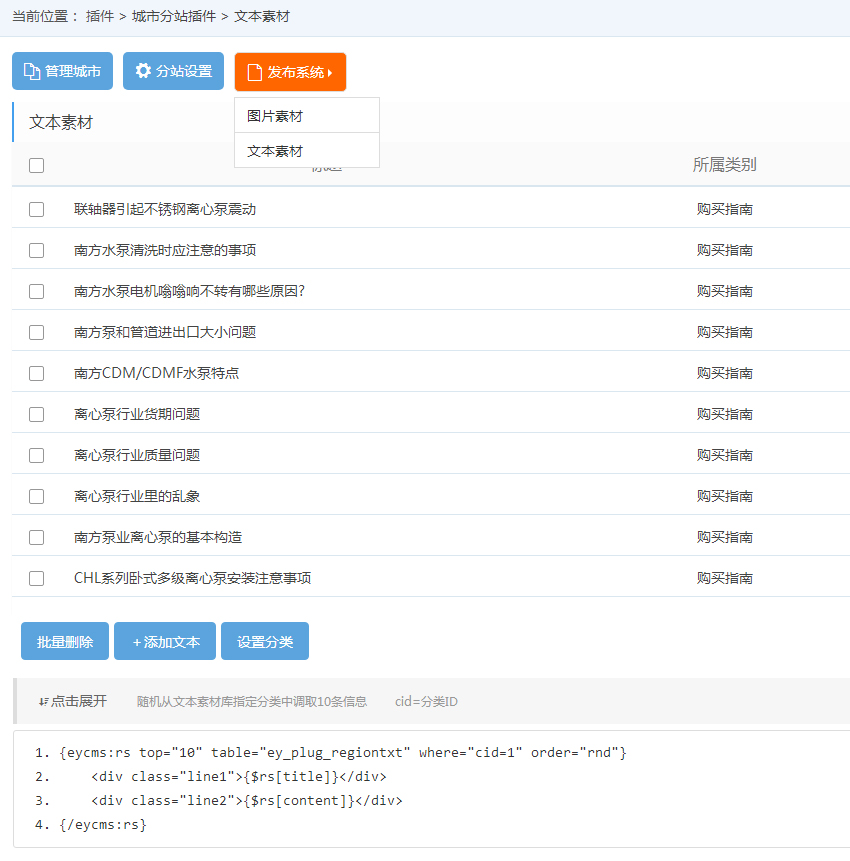Expand the 发布系统 dropdown caret
The height and width of the screenshot is (861, 850).
click(x=330, y=73)
